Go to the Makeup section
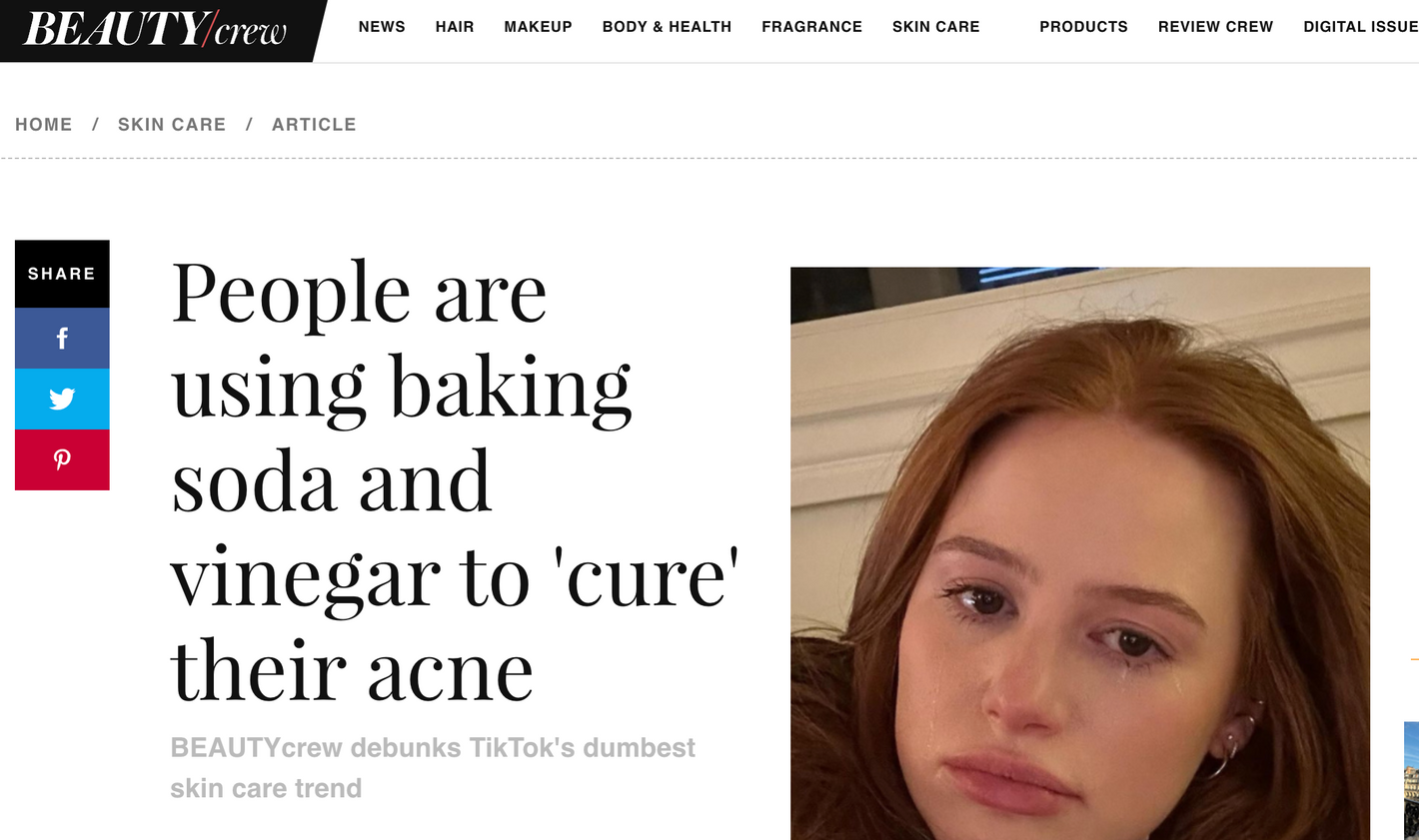The width and height of the screenshot is (1419, 840). pos(538,27)
